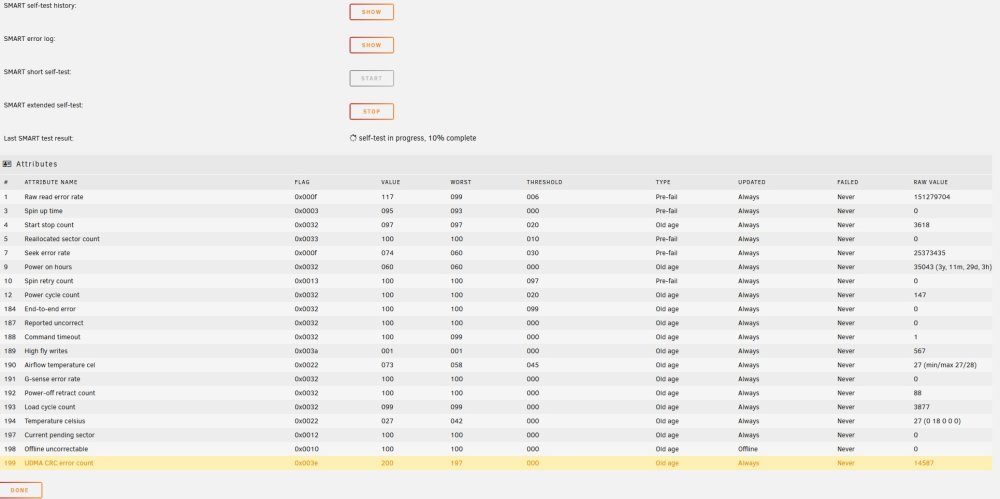Click the VALUE column header

[x=390, y=182]
